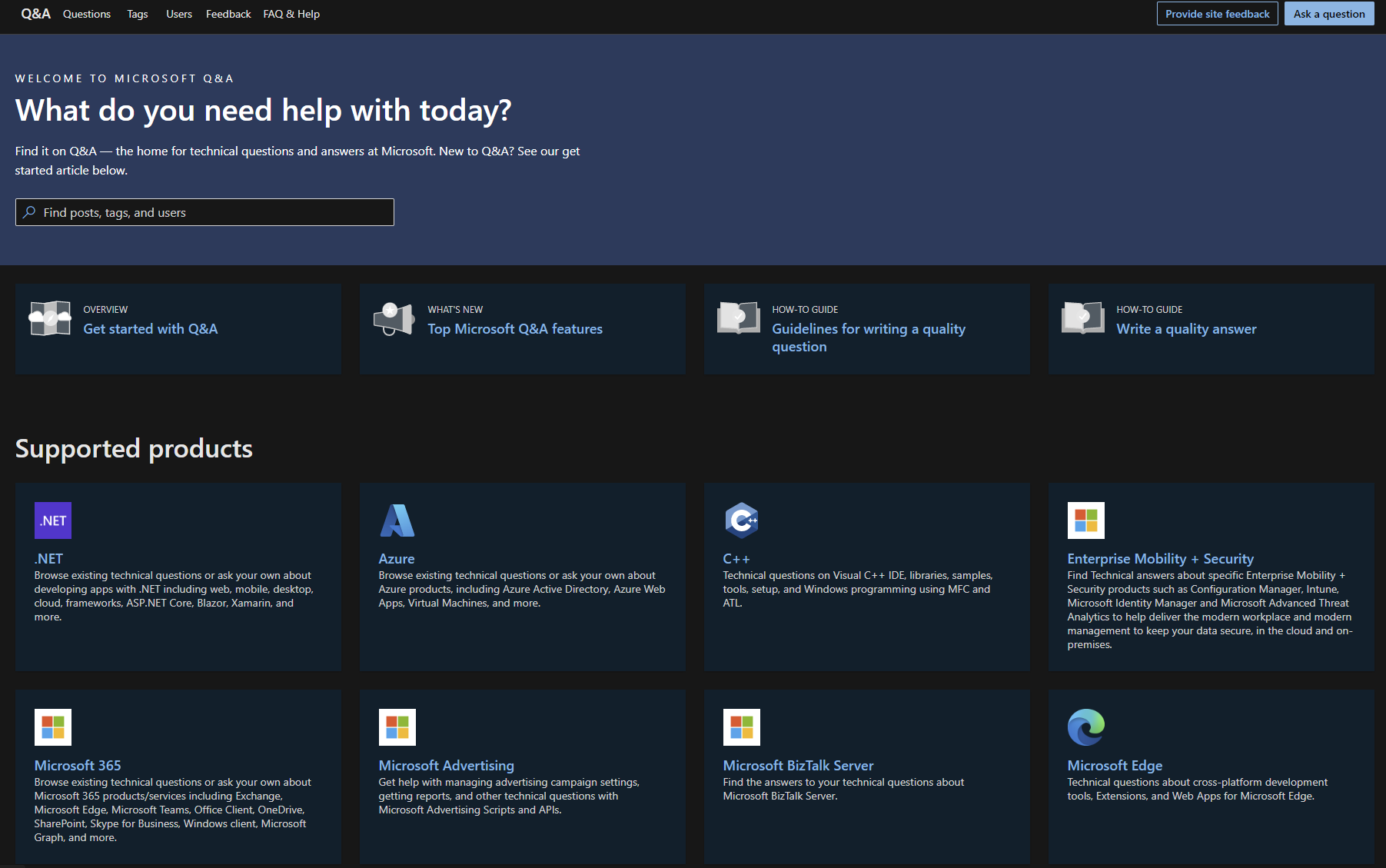
Task: Open the FAQ & Help page
Action: (x=291, y=14)
